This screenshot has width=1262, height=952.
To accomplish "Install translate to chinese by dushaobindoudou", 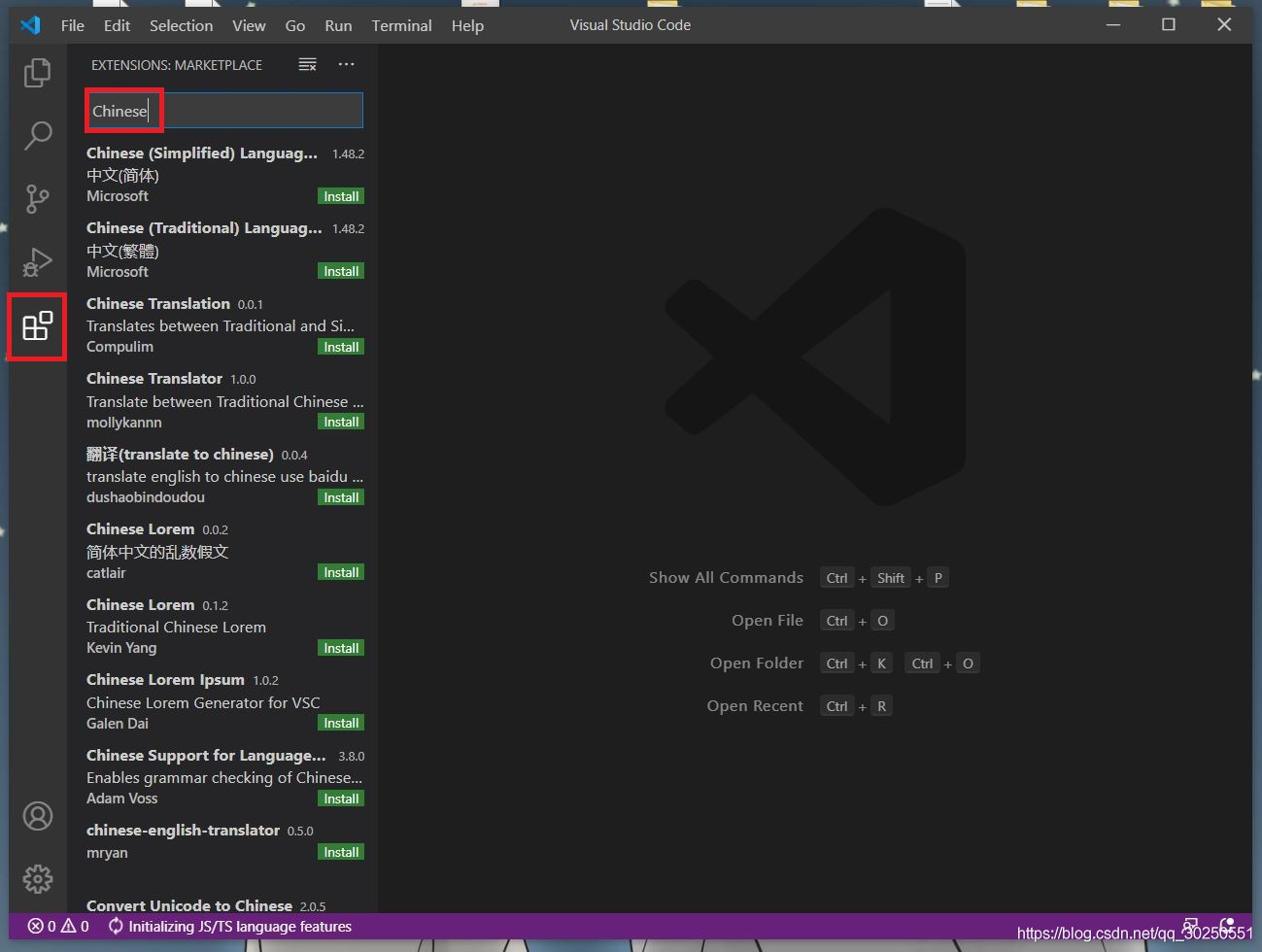I will [341, 497].
